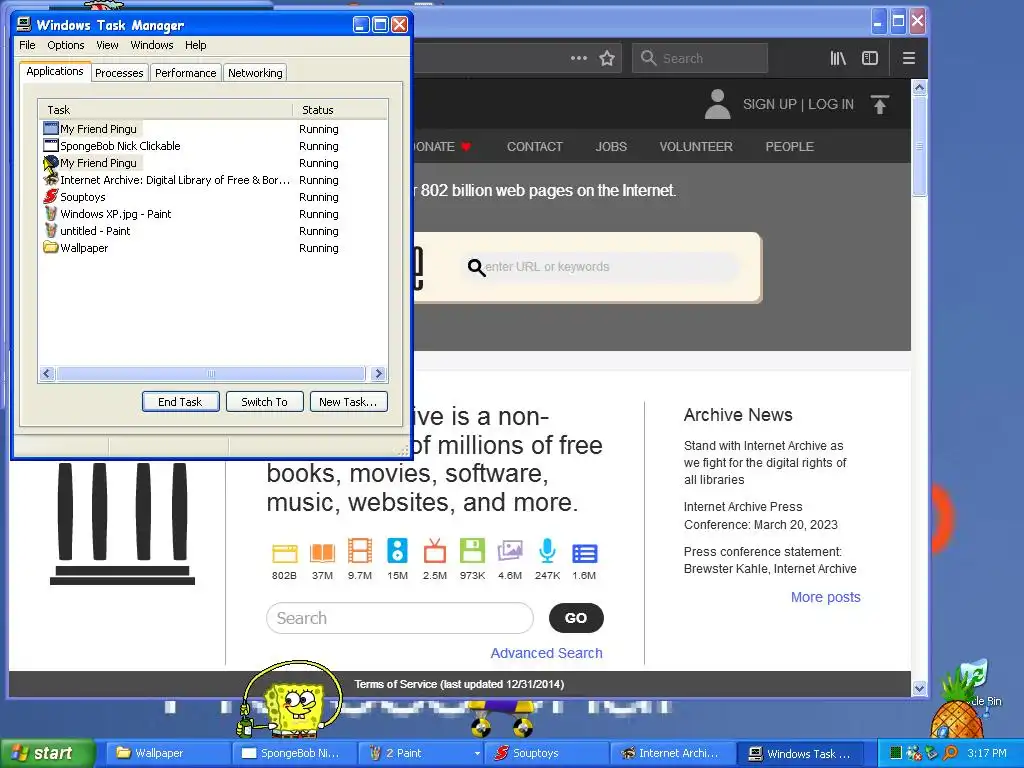Focus the Firefox toolbar Search box

coord(700,58)
